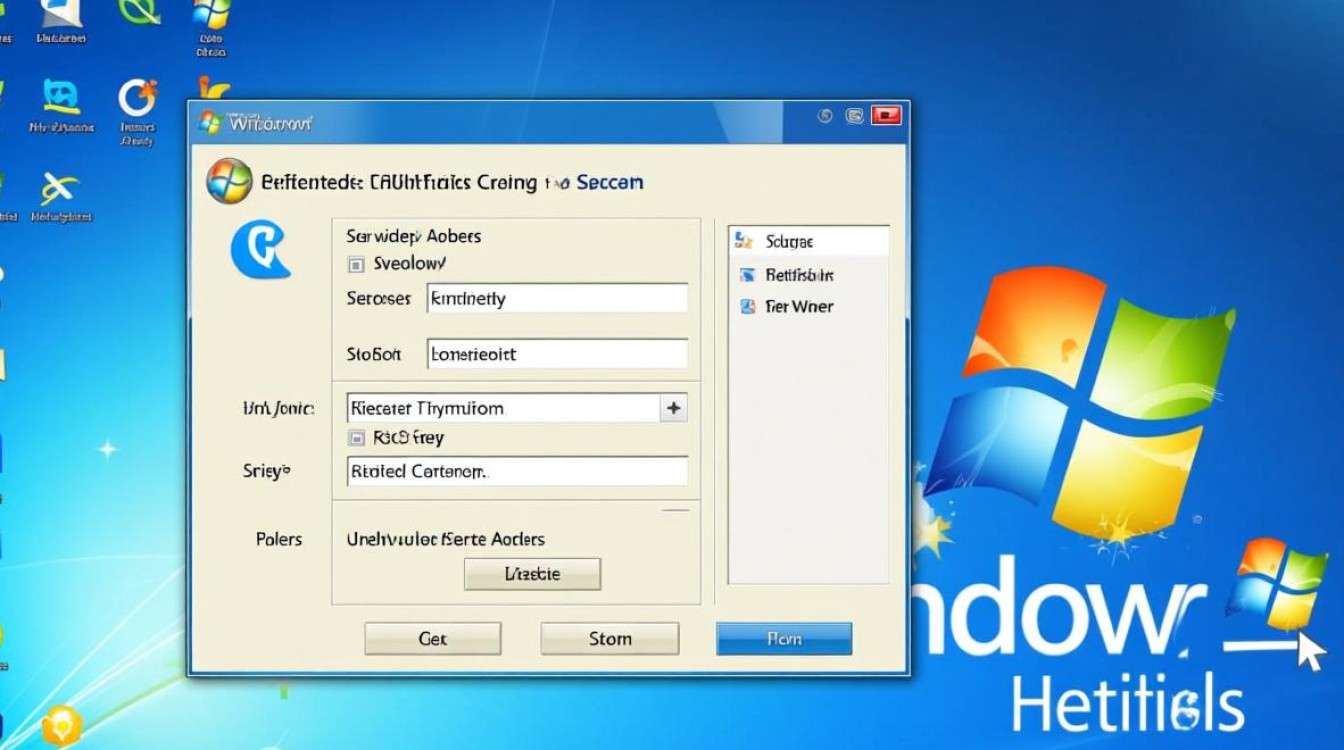Click the large blue C-shaped icon in dialog

click(260, 249)
